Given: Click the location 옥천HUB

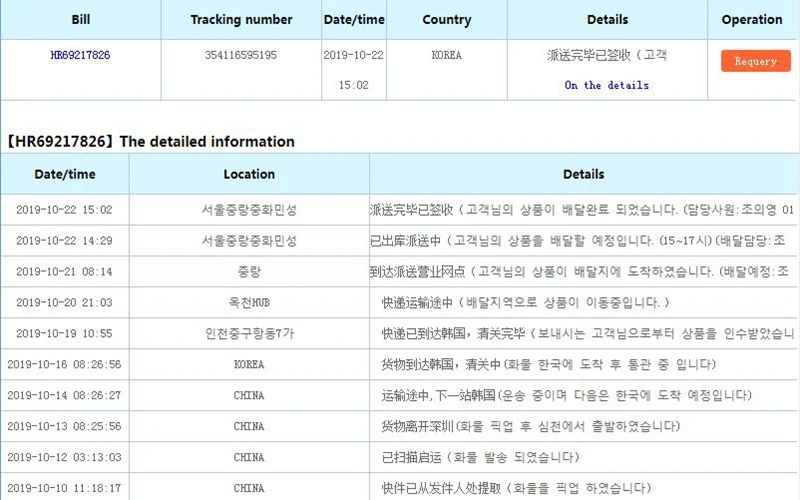Looking at the screenshot, I should point(249,303).
